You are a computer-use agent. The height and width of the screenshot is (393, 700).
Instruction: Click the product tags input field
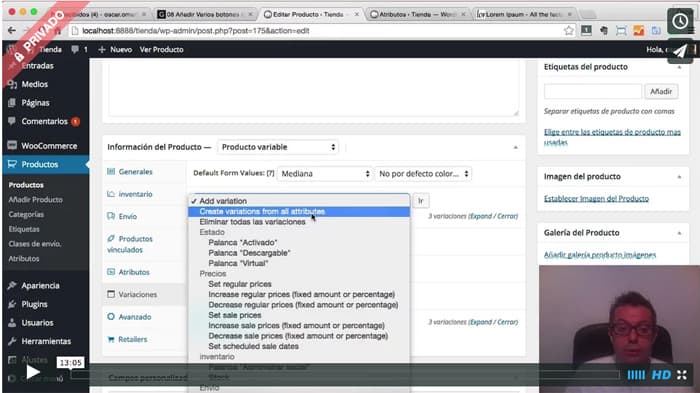pyautogui.click(x=592, y=92)
